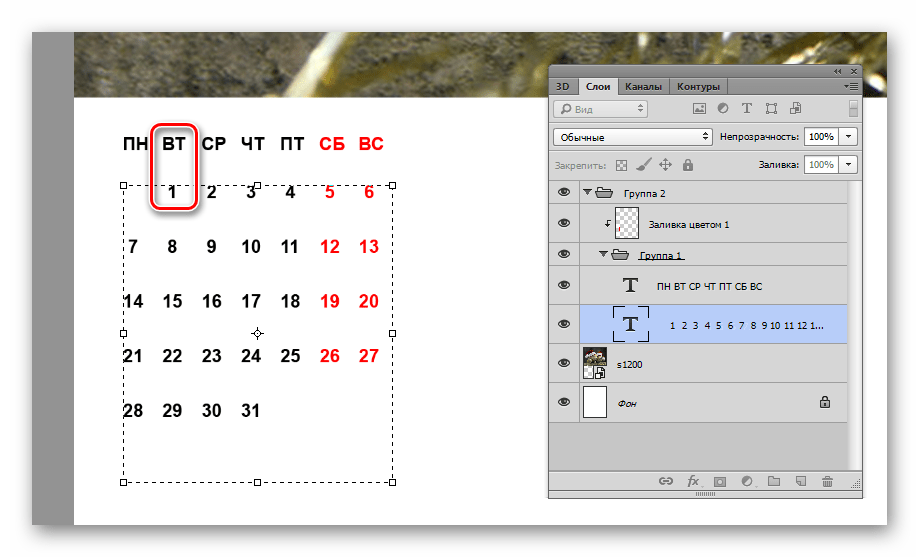Select the ПН ВТ СР text layer
The image size is (919, 557).
[x=709, y=286]
